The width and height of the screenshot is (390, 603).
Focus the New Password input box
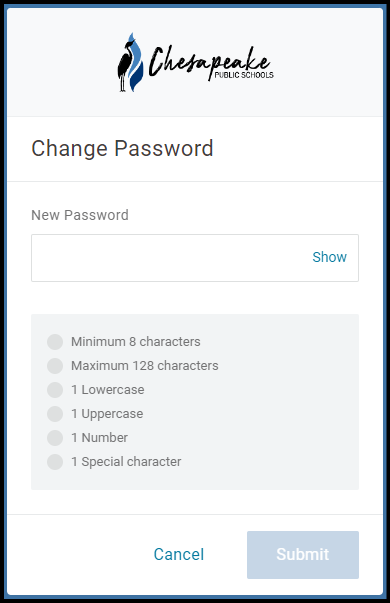pos(195,258)
